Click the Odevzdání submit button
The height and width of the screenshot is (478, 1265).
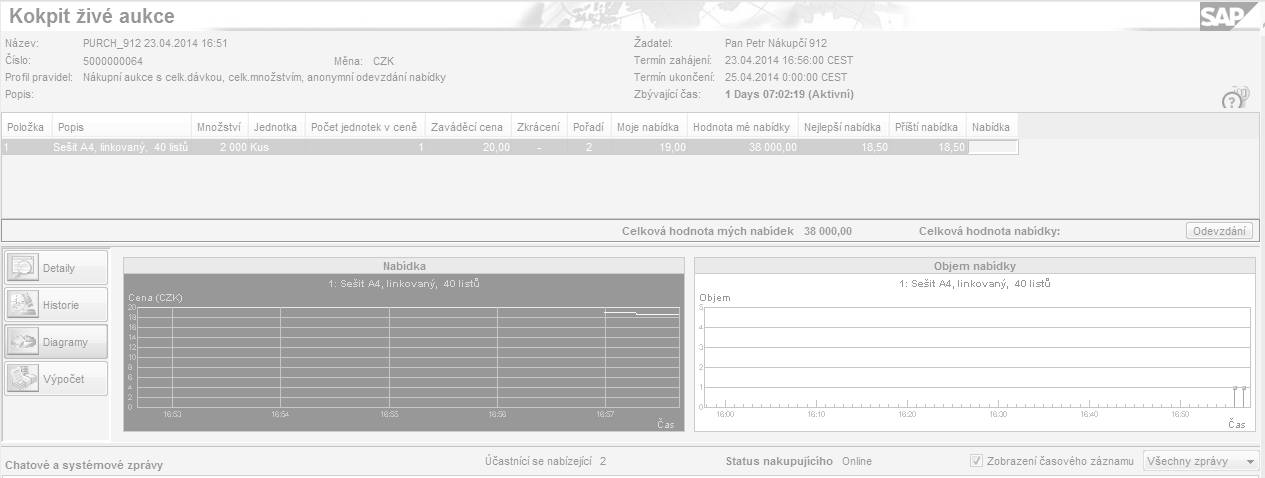1219,231
